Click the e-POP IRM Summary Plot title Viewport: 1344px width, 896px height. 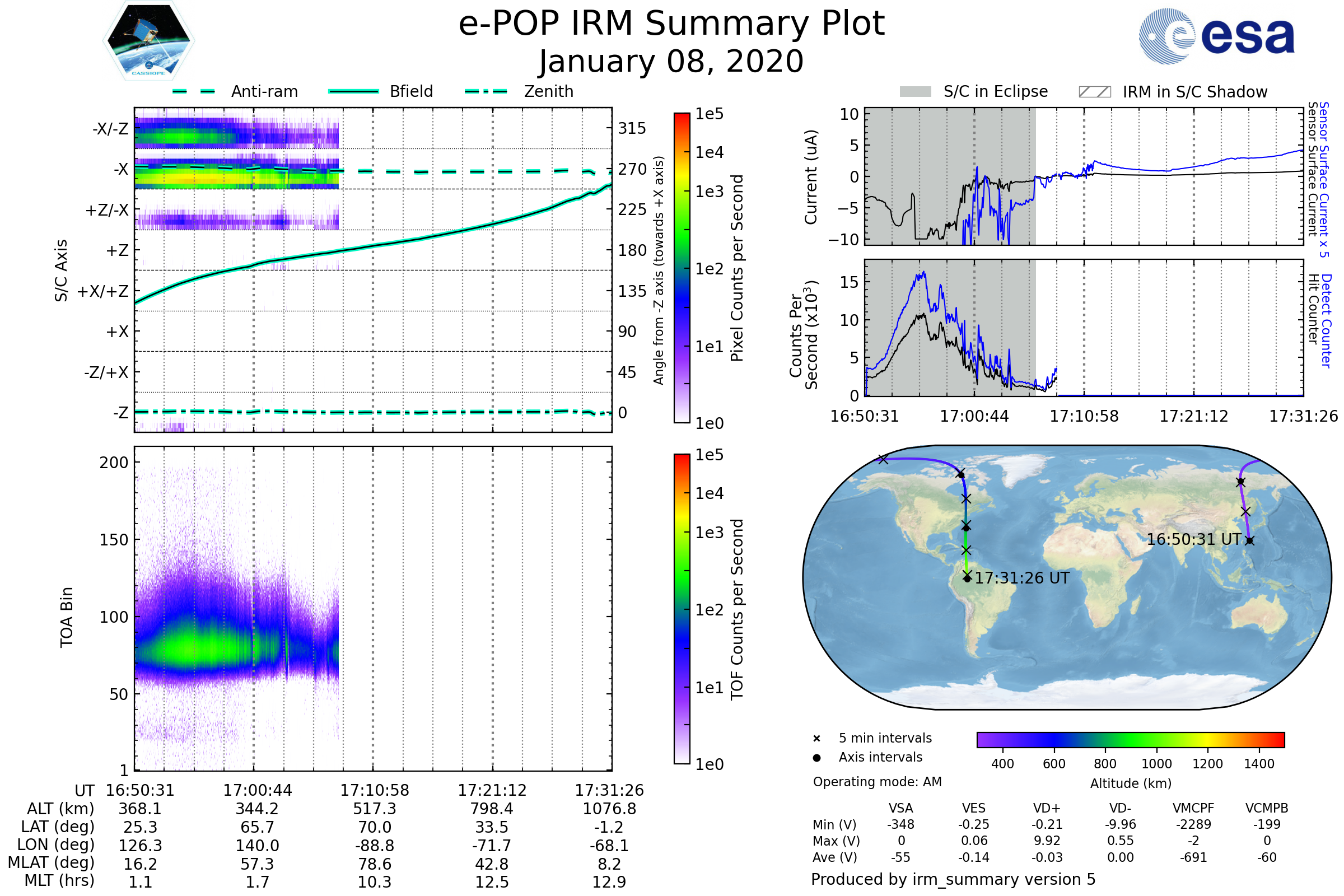point(671,24)
